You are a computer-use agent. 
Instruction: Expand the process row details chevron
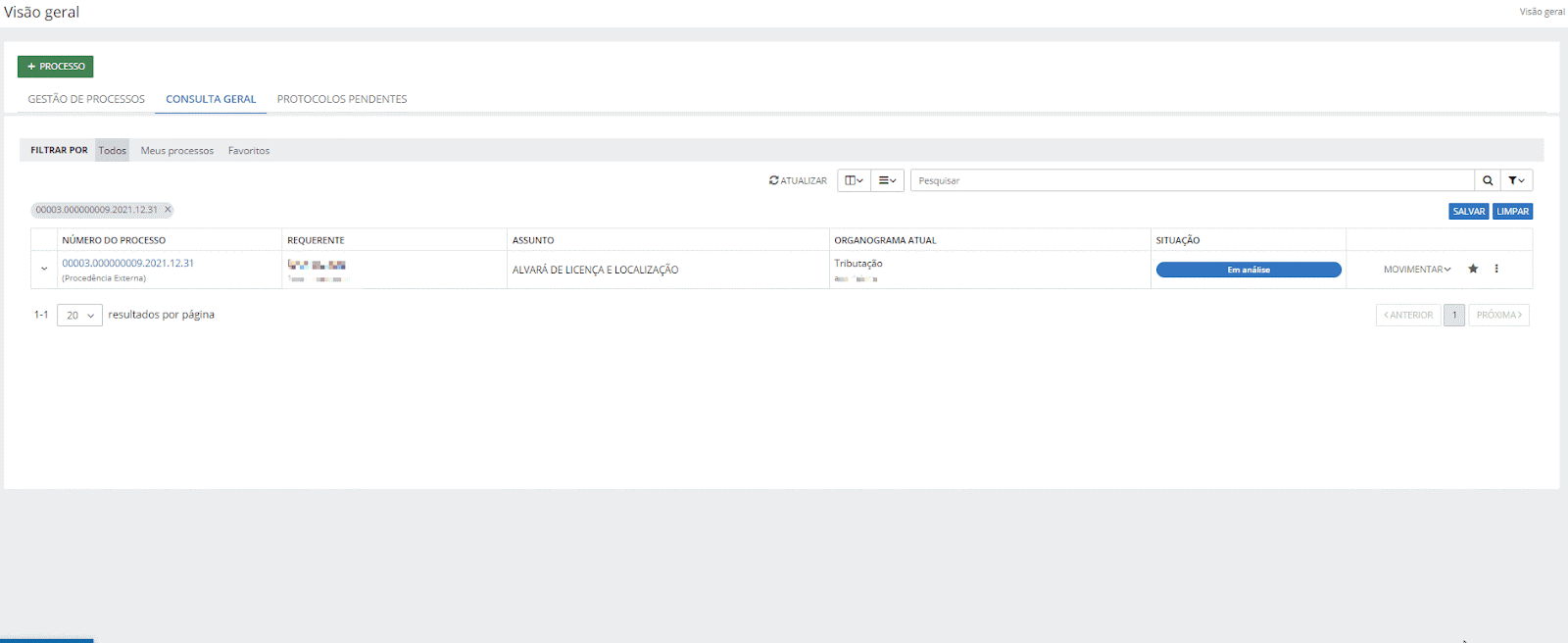[x=44, y=269]
